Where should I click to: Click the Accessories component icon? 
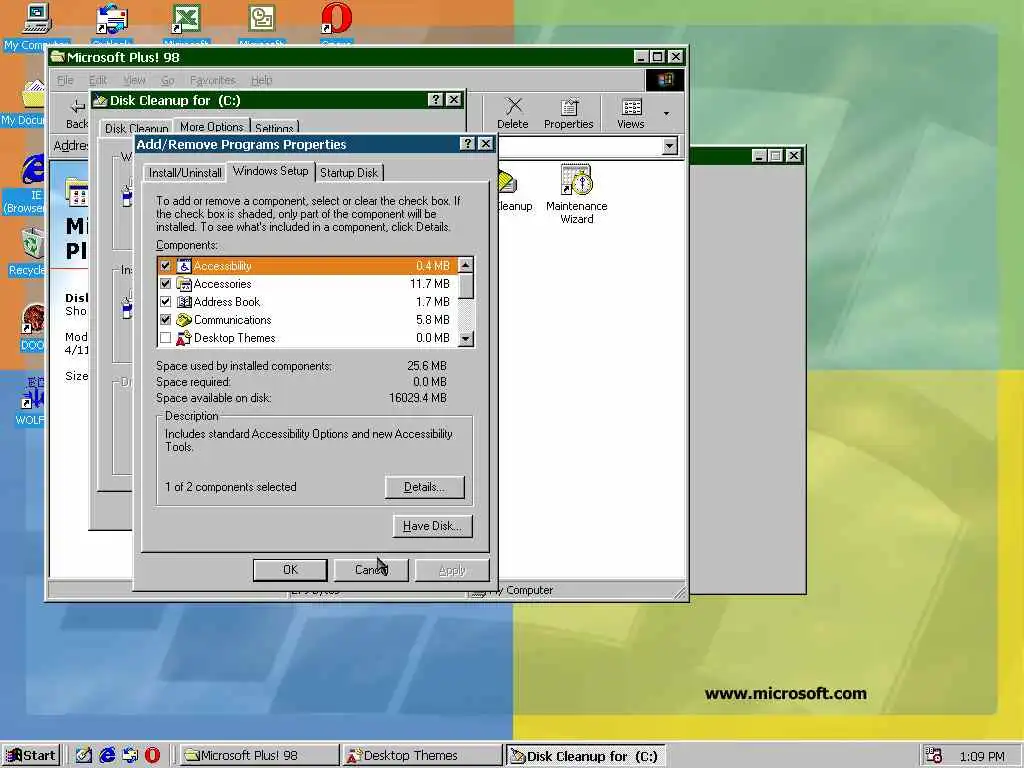click(x=184, y=284)
